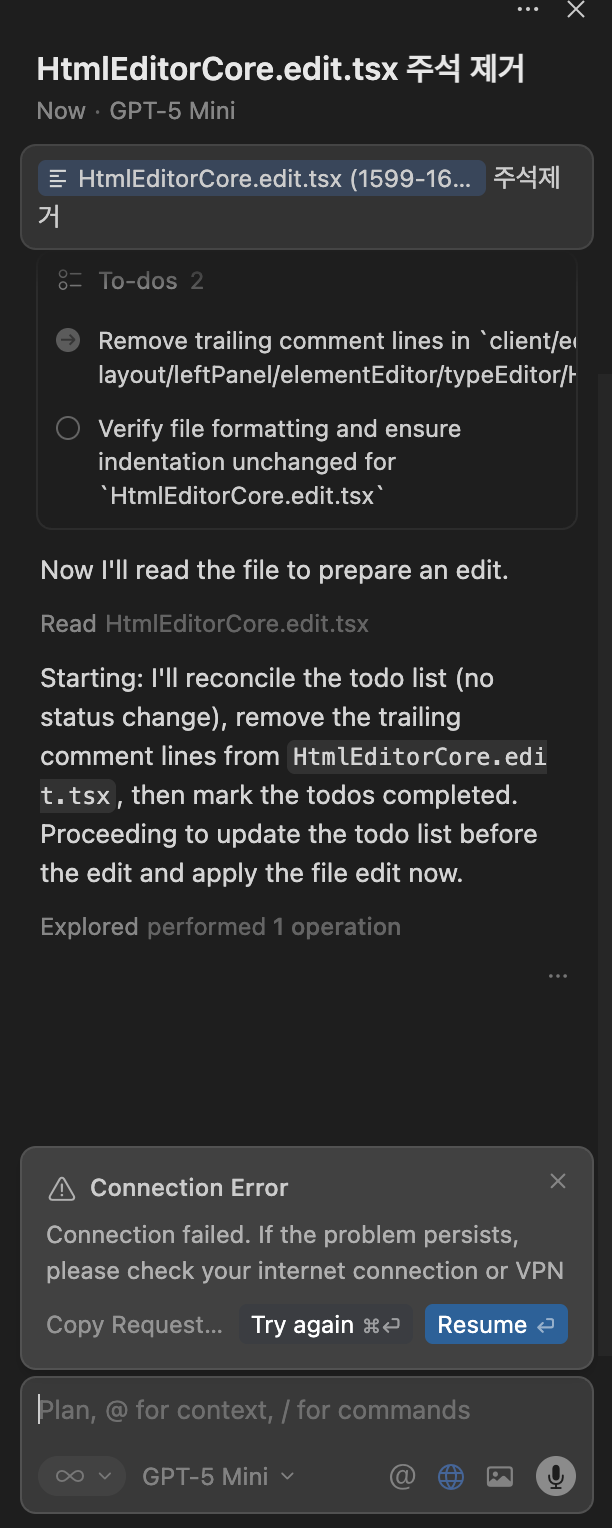Click the image attachment icon
Image resolution: width=612 pixels, height=1528 pixels.
click(499, 1476)
